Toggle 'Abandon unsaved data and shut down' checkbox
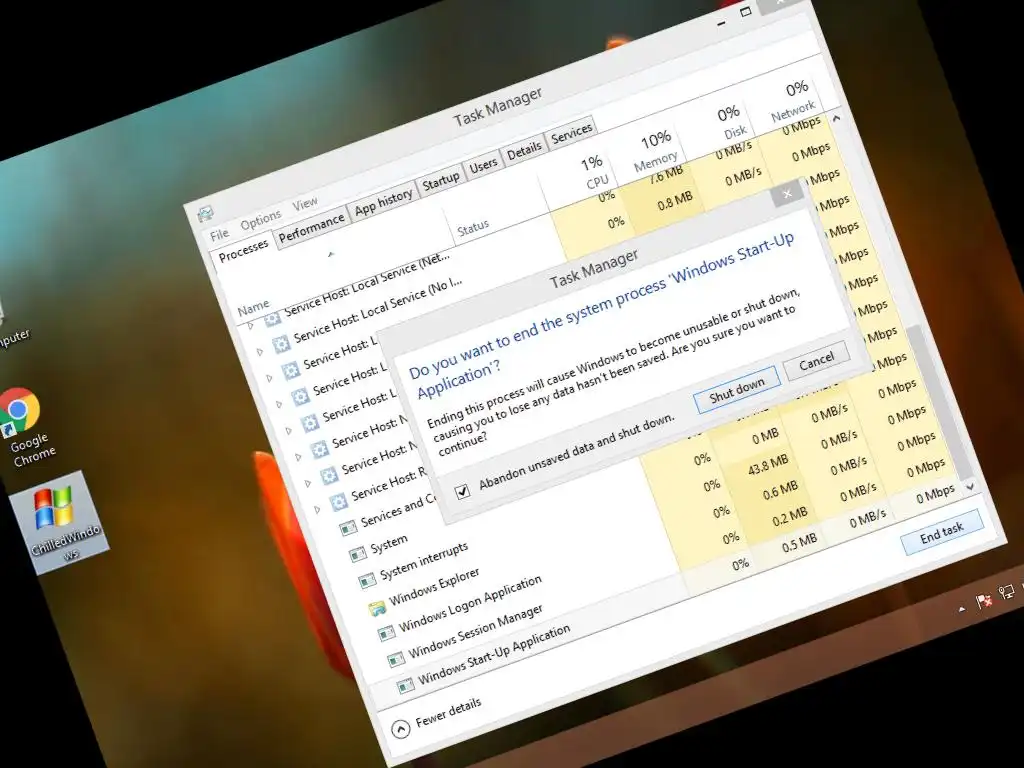1024x768 pixels. 462,490
